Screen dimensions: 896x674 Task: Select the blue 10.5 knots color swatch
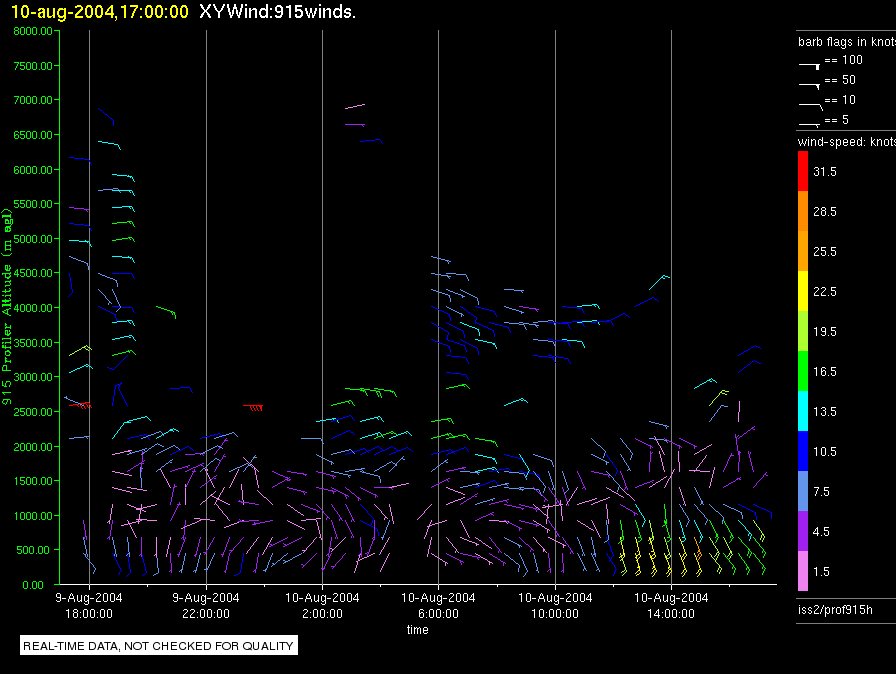point(802,451)
